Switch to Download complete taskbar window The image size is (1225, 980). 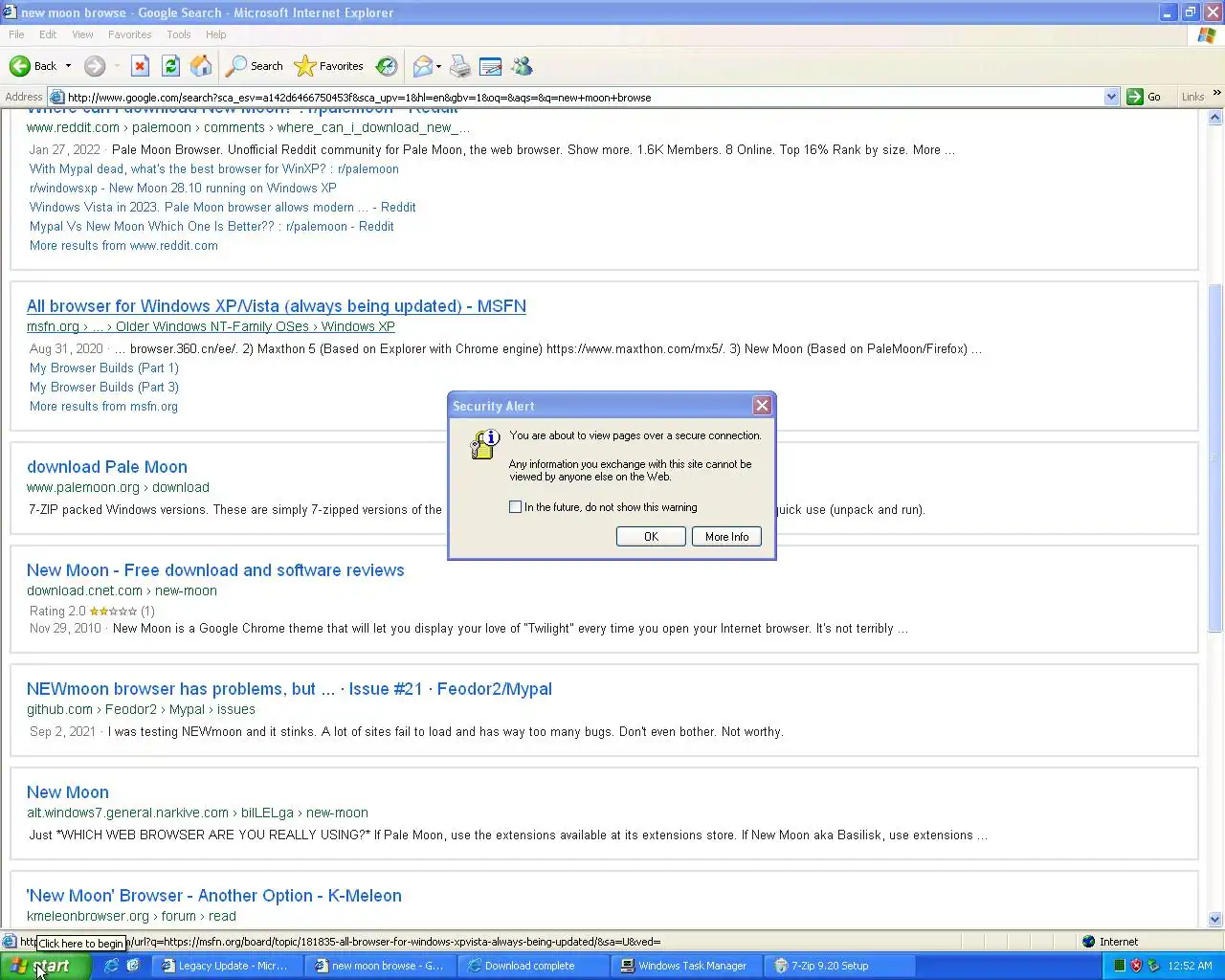tap(533, 966)
